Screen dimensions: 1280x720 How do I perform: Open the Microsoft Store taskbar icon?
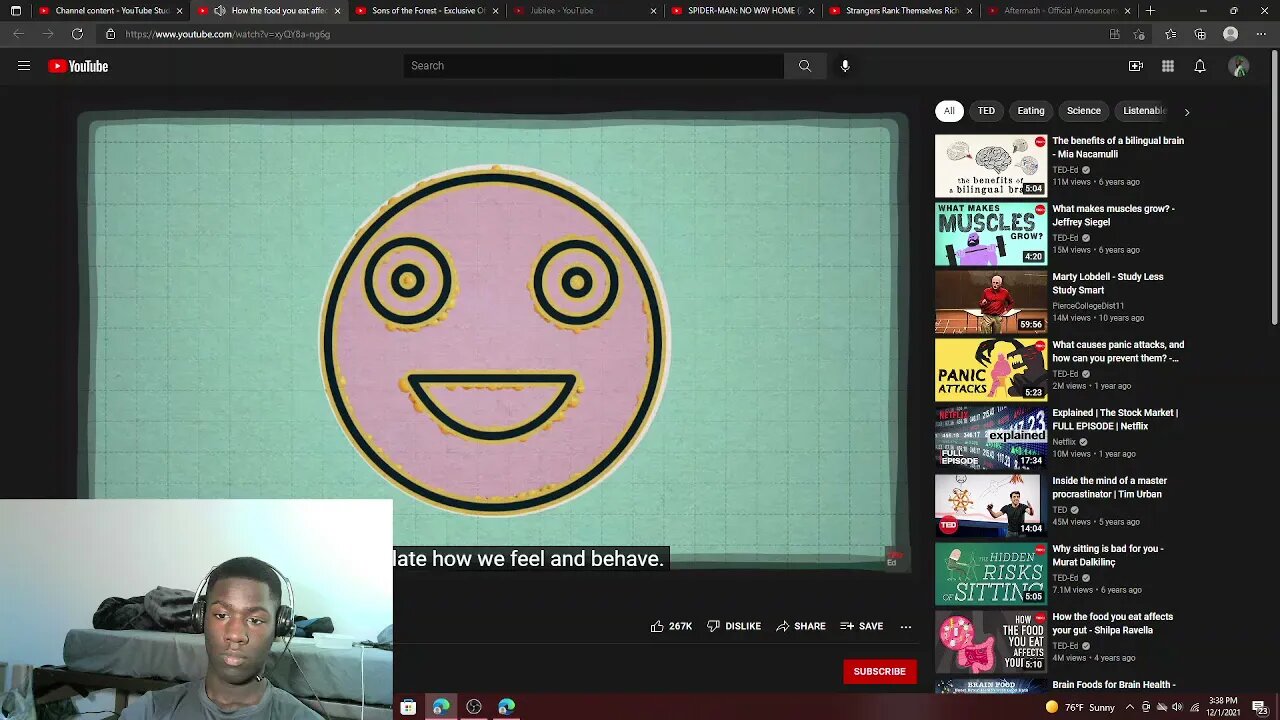tap(408, 707)
